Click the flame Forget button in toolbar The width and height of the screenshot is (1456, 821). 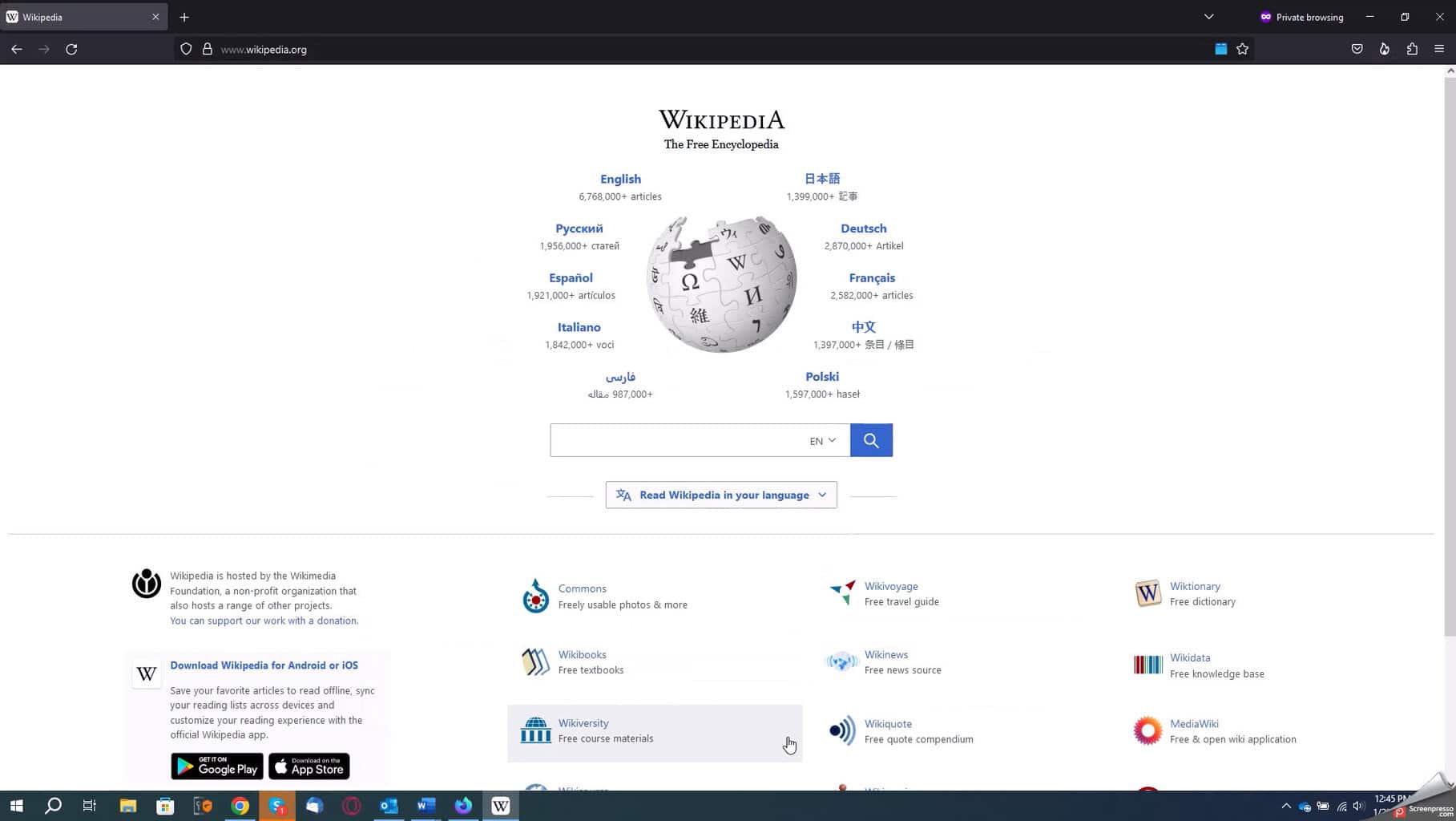1384,49
